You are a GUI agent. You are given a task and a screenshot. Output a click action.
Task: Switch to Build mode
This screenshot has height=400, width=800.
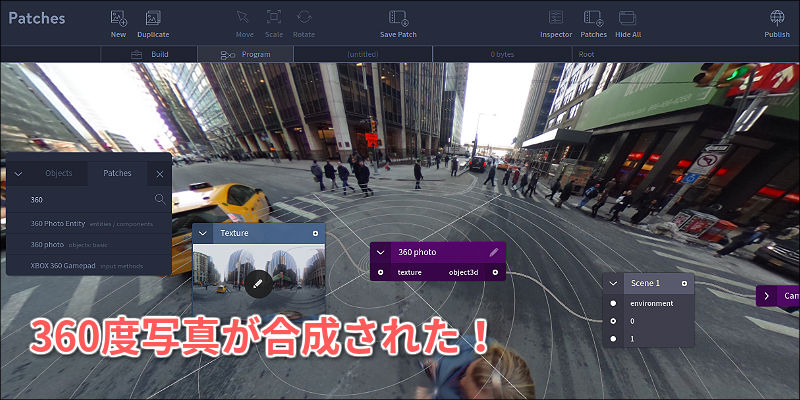(x=149, y=54)
